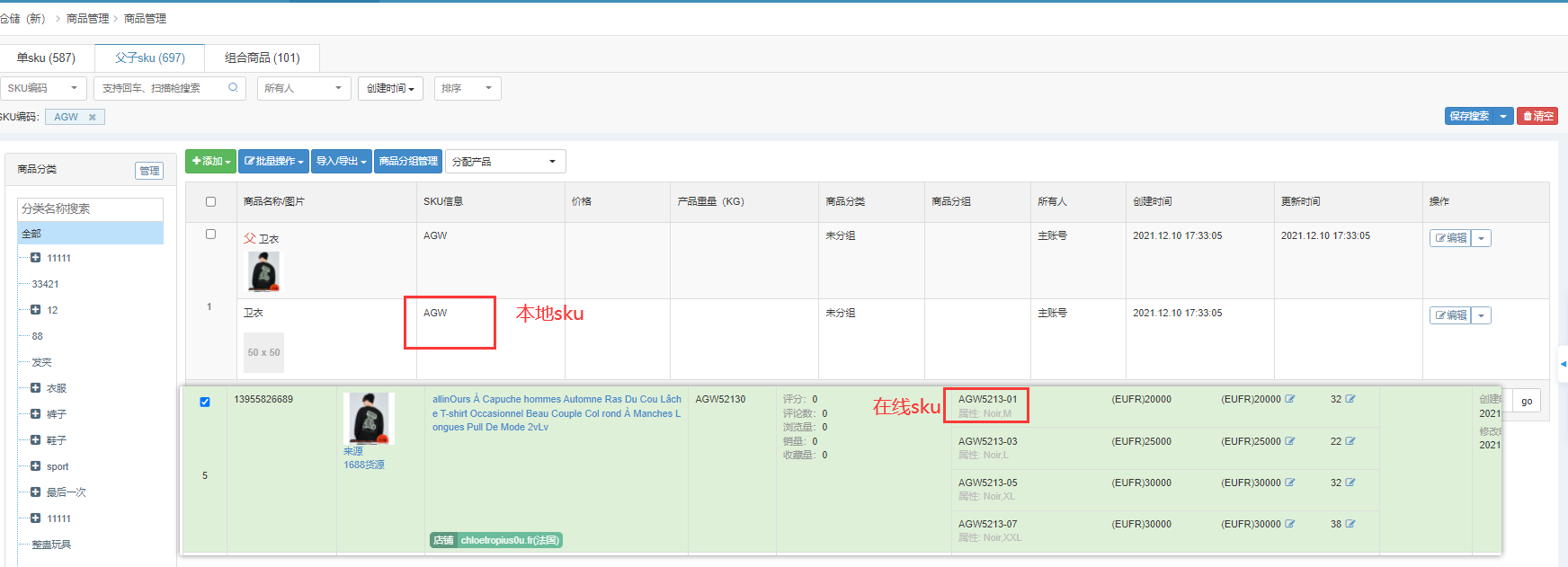Toggle the select-all checkbox in table header
Image resolution: width=1568 pixels, height=567 pixels.
(x=210, y=202)
